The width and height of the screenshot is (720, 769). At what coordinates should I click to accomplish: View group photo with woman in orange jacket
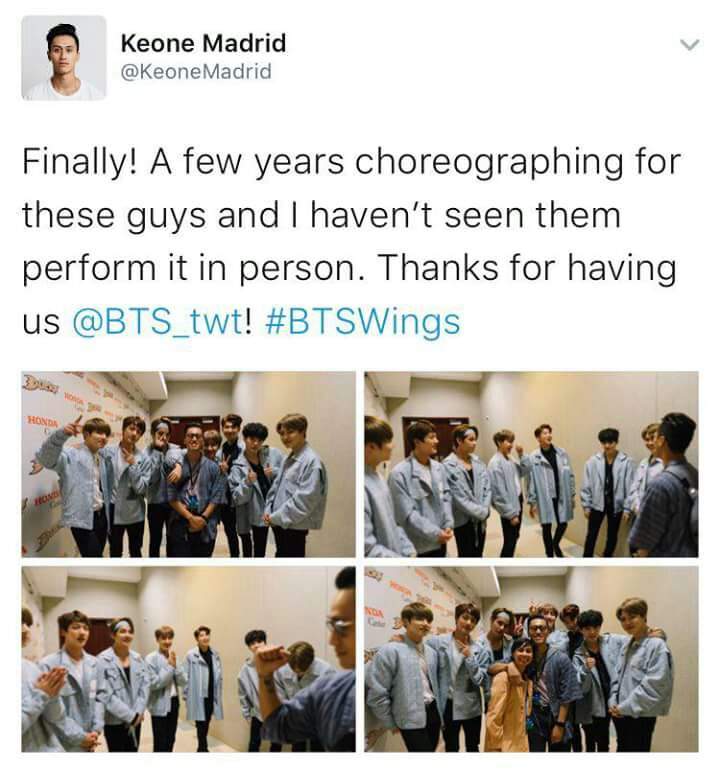coord(531,659)
